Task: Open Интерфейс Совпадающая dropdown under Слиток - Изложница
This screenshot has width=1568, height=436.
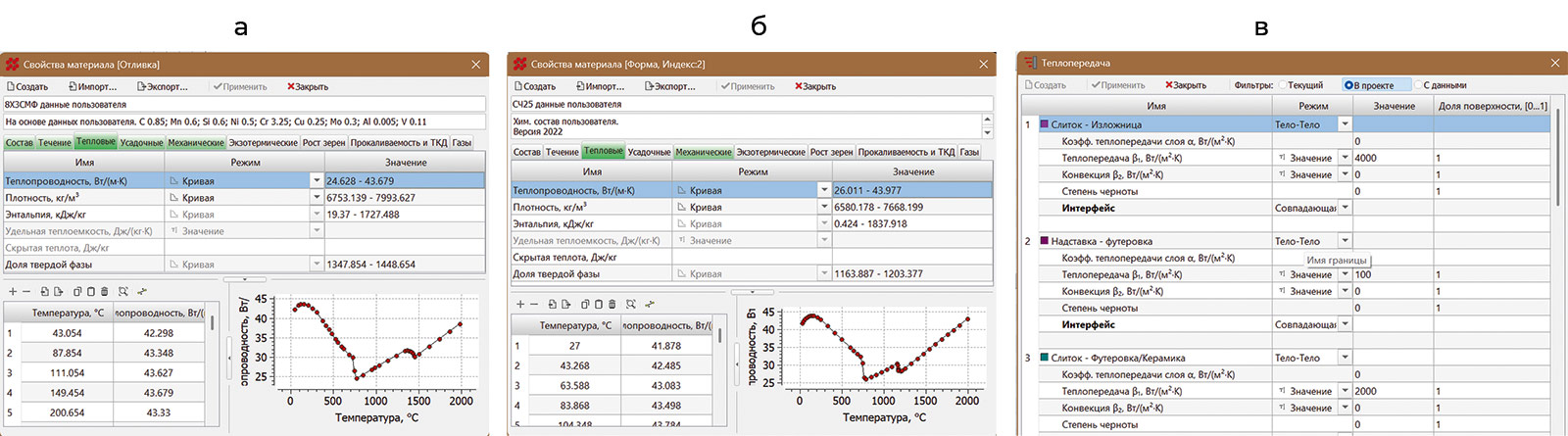Action: (x=1345, y=208)
